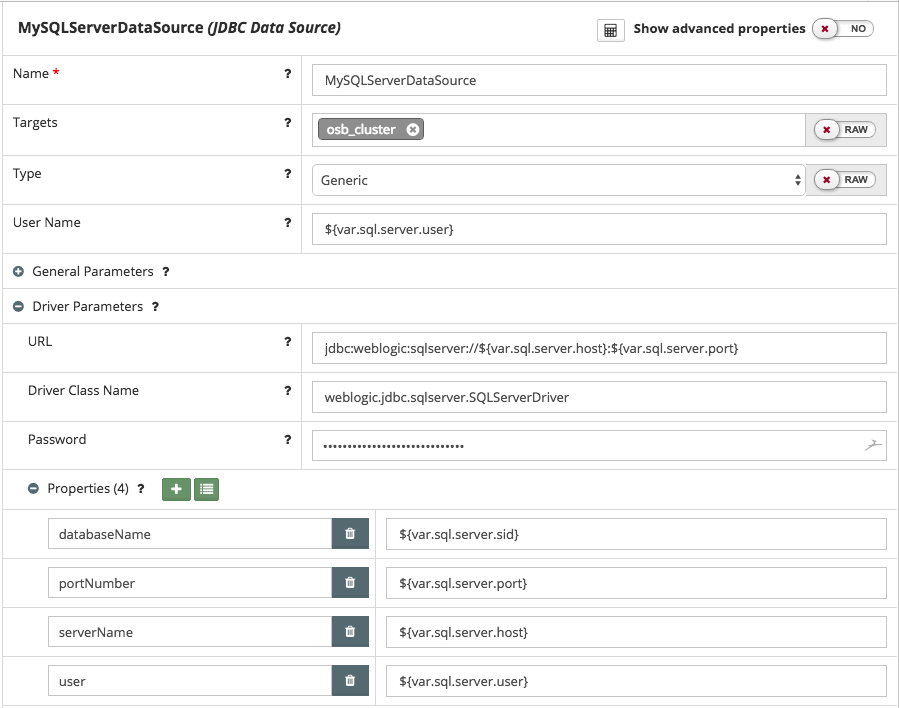Open the Type dropdown showing Generic
Screen dimensions: 899x708
tap(558, 181)
